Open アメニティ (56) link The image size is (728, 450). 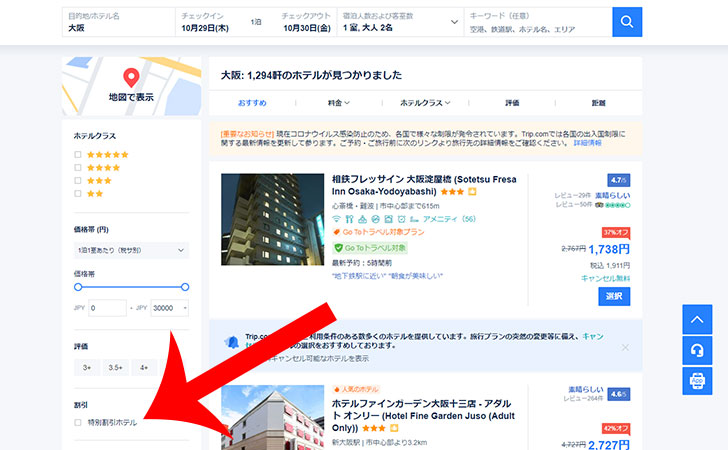click(449, 219)
